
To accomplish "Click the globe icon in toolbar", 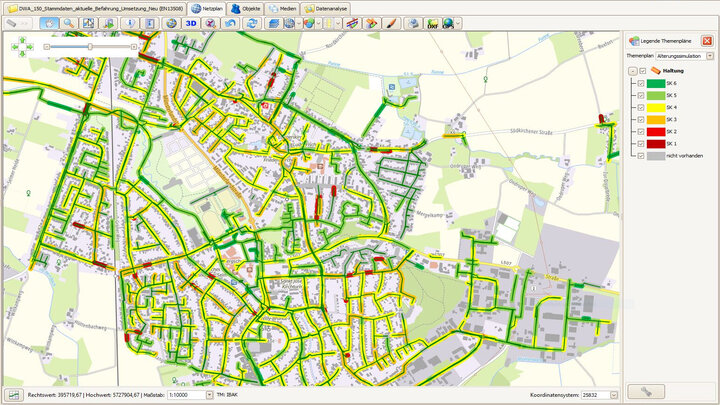I will coord(171,22).
